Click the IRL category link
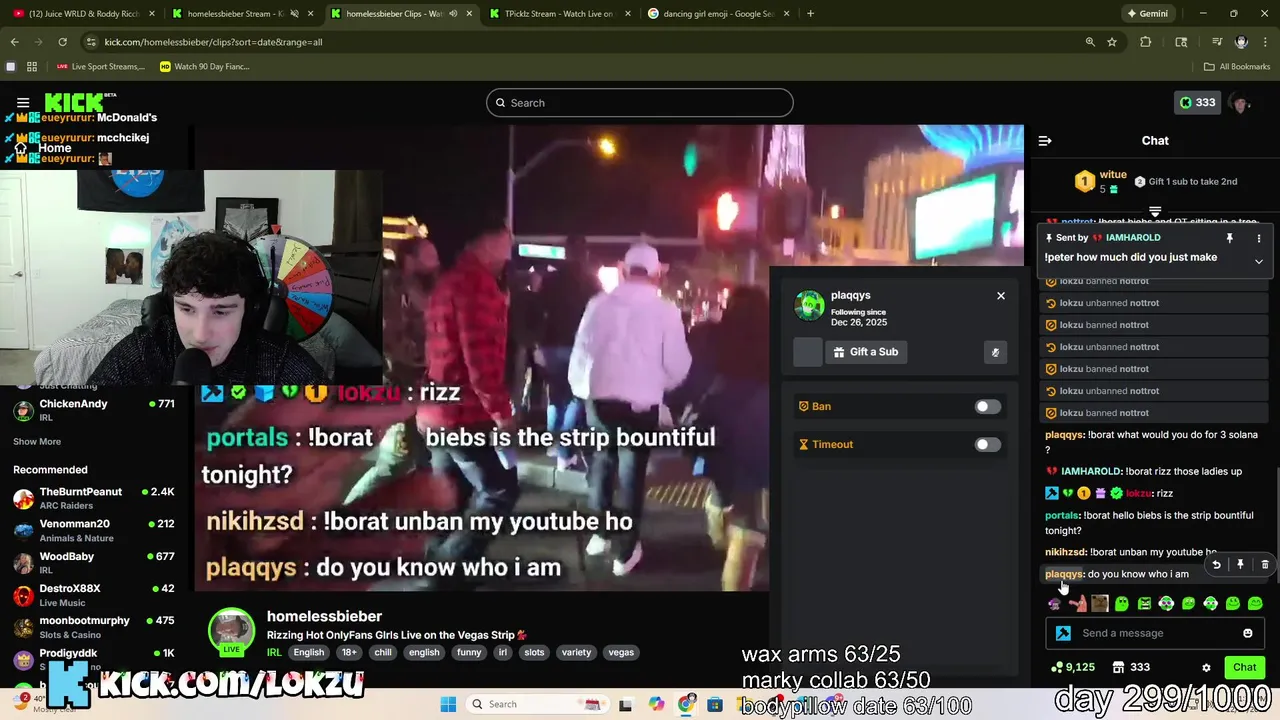The height and width of the screenshot is (720, 1280). click(x=273, y=652)
